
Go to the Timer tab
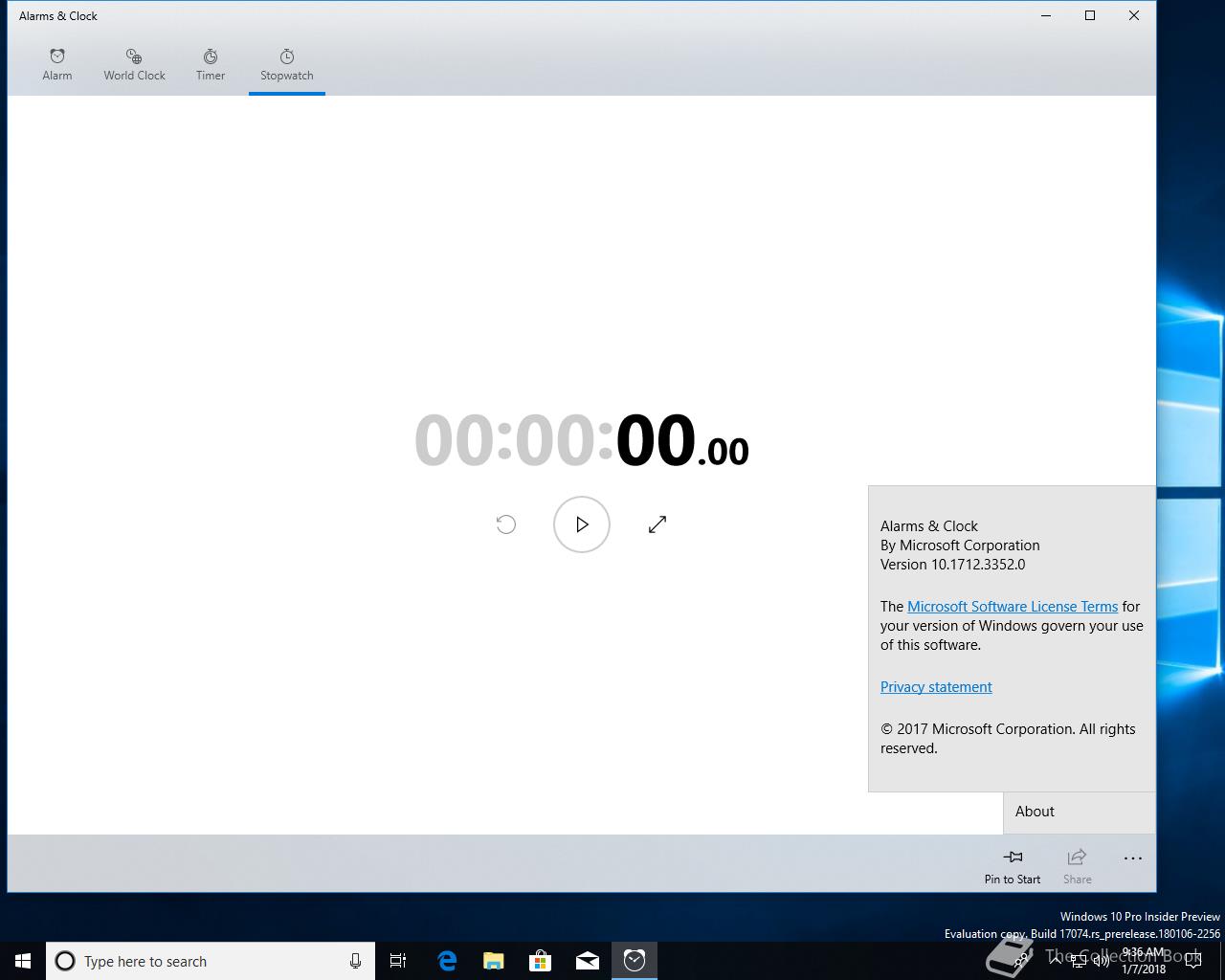pos(211,64)
